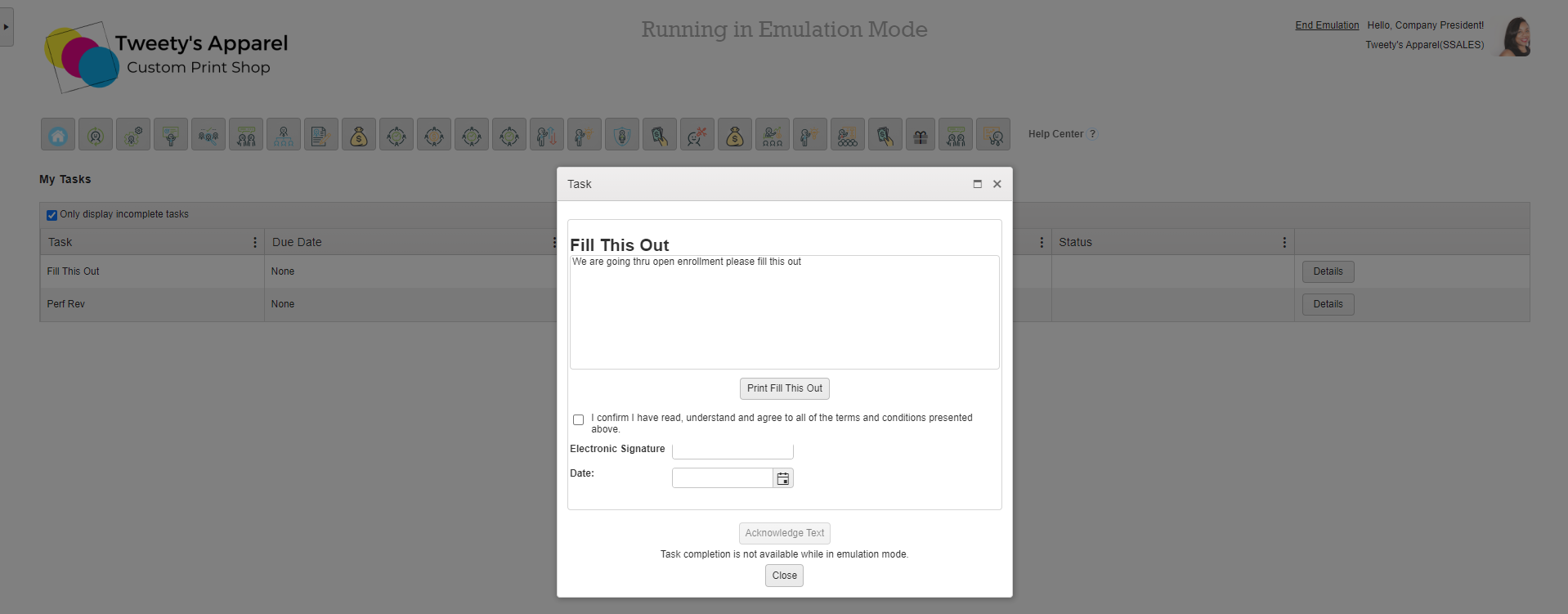Click the person with analytics board icon
This screenshot has height=614, width=1568.
(x=993, y=134)
